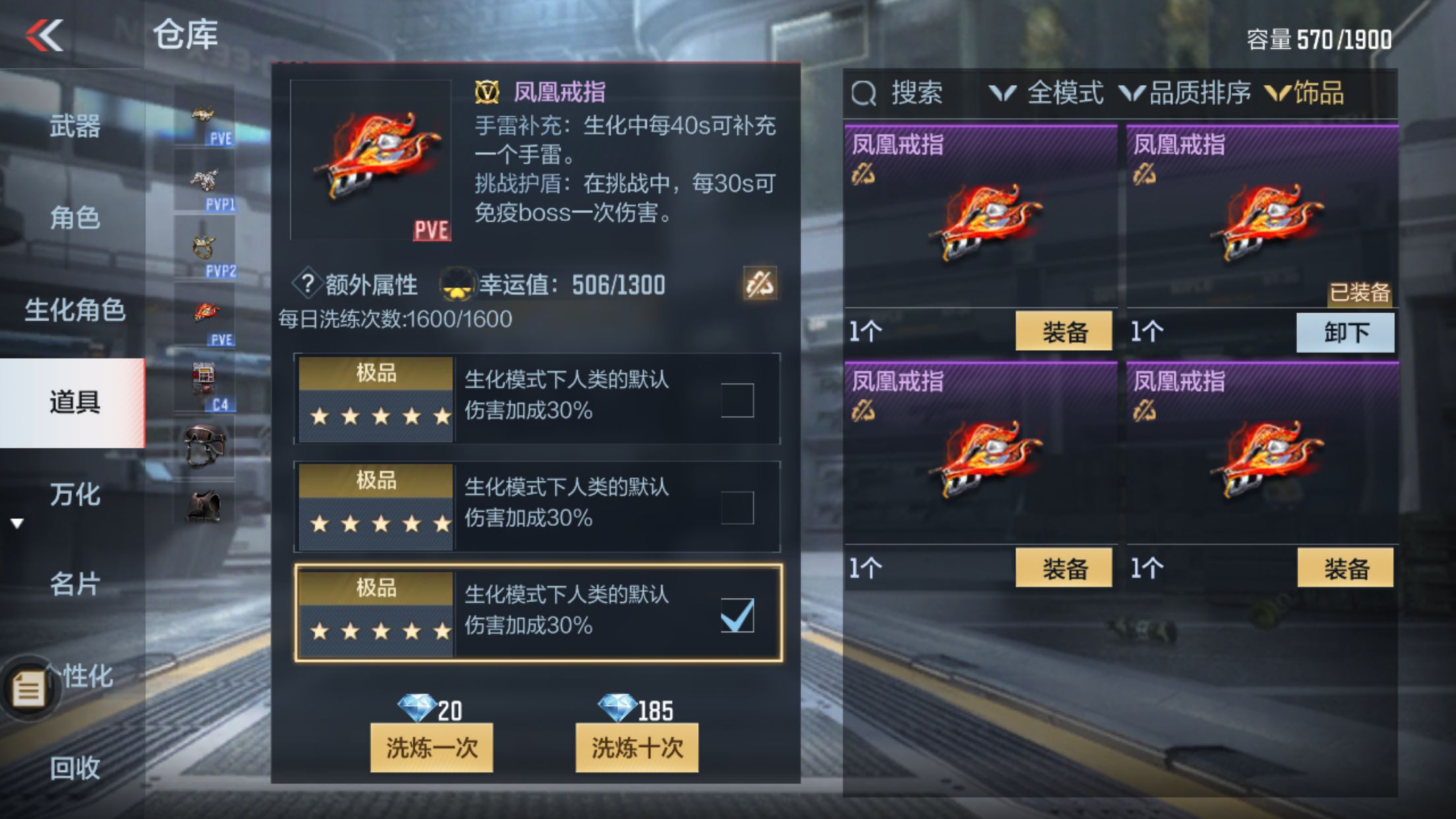Select the body armor vest icon
Image resolution: width=1456 pixels, height=819 pixels.
point(204,506)
